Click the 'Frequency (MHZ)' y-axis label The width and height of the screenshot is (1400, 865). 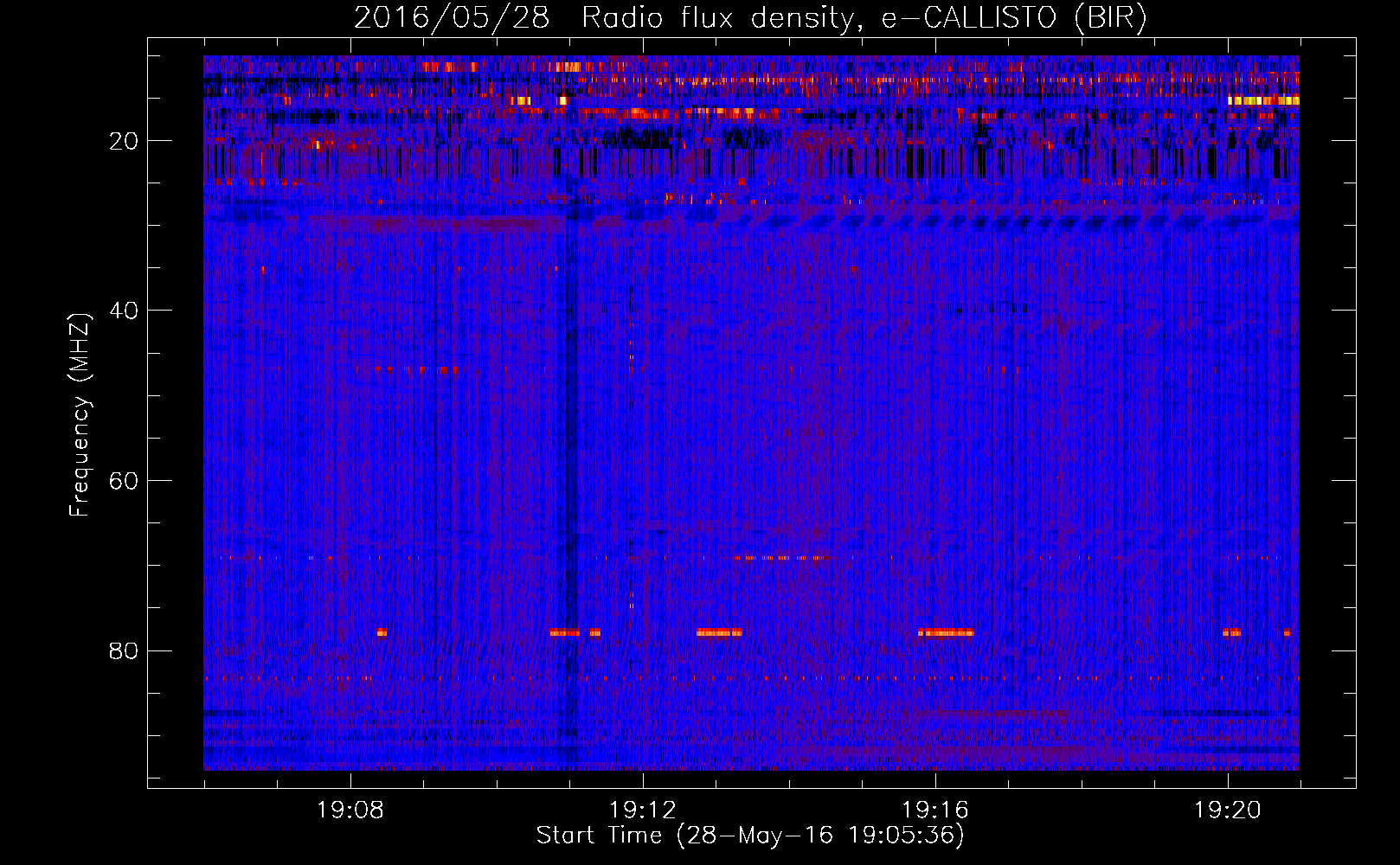pyautogui.click(x=80, y=415)
